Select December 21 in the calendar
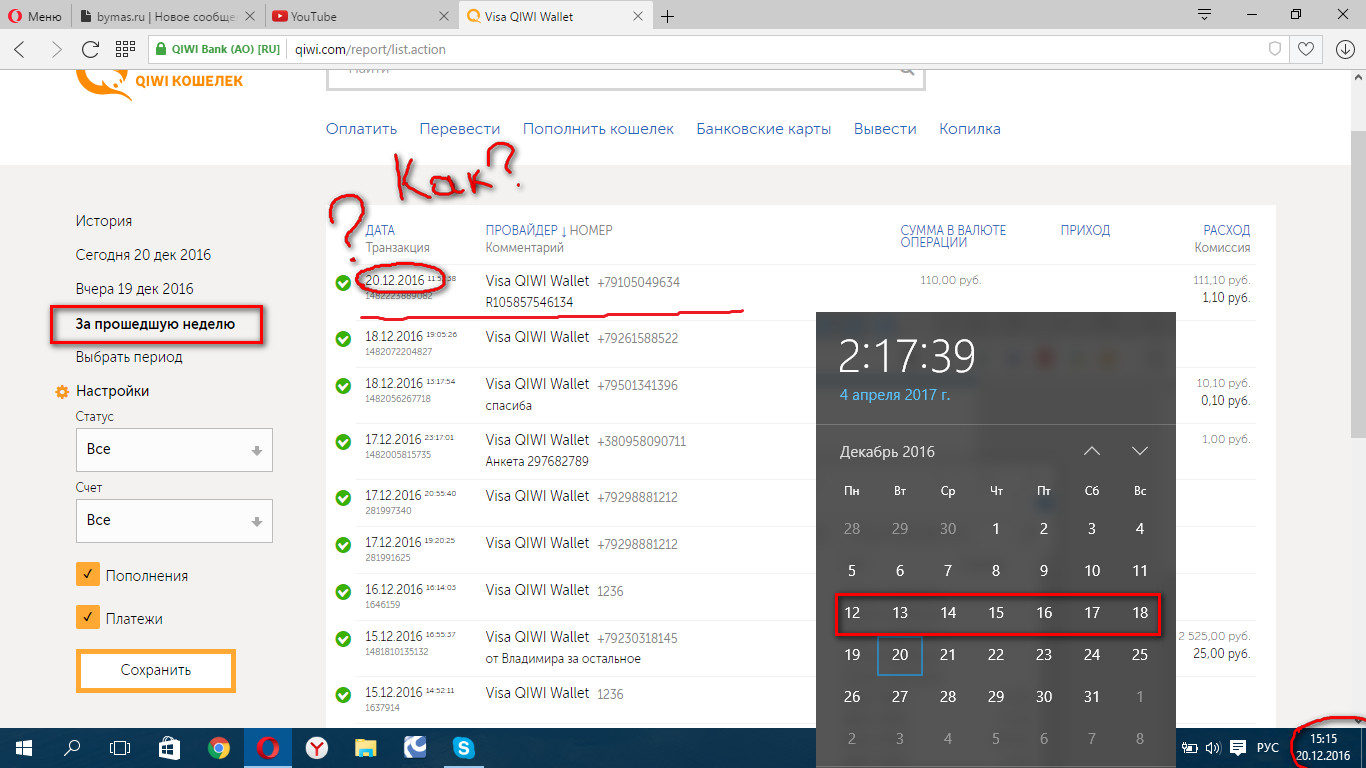 point(948,655)
